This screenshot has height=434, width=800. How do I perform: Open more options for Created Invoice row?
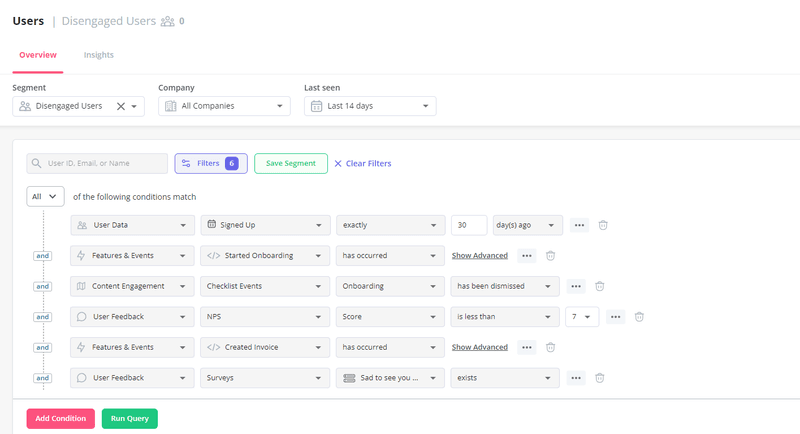click(527, 347)
